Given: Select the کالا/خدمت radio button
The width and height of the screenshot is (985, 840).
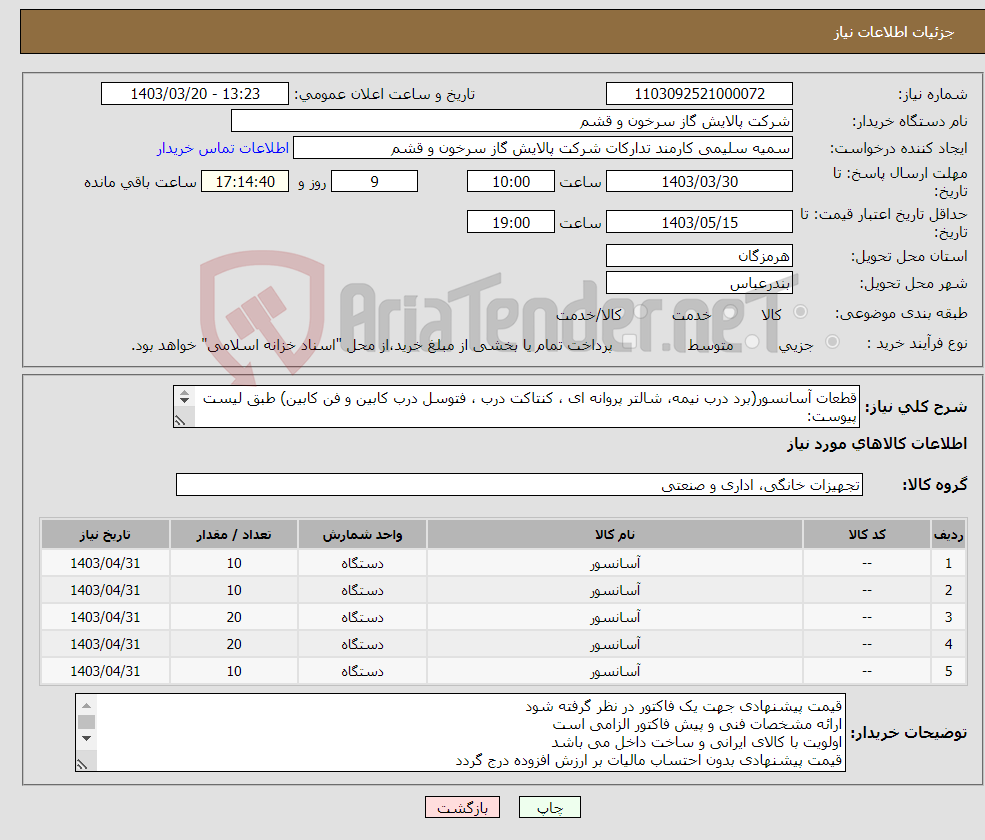Looking at the screenshot, I should [x=640, y=312].
